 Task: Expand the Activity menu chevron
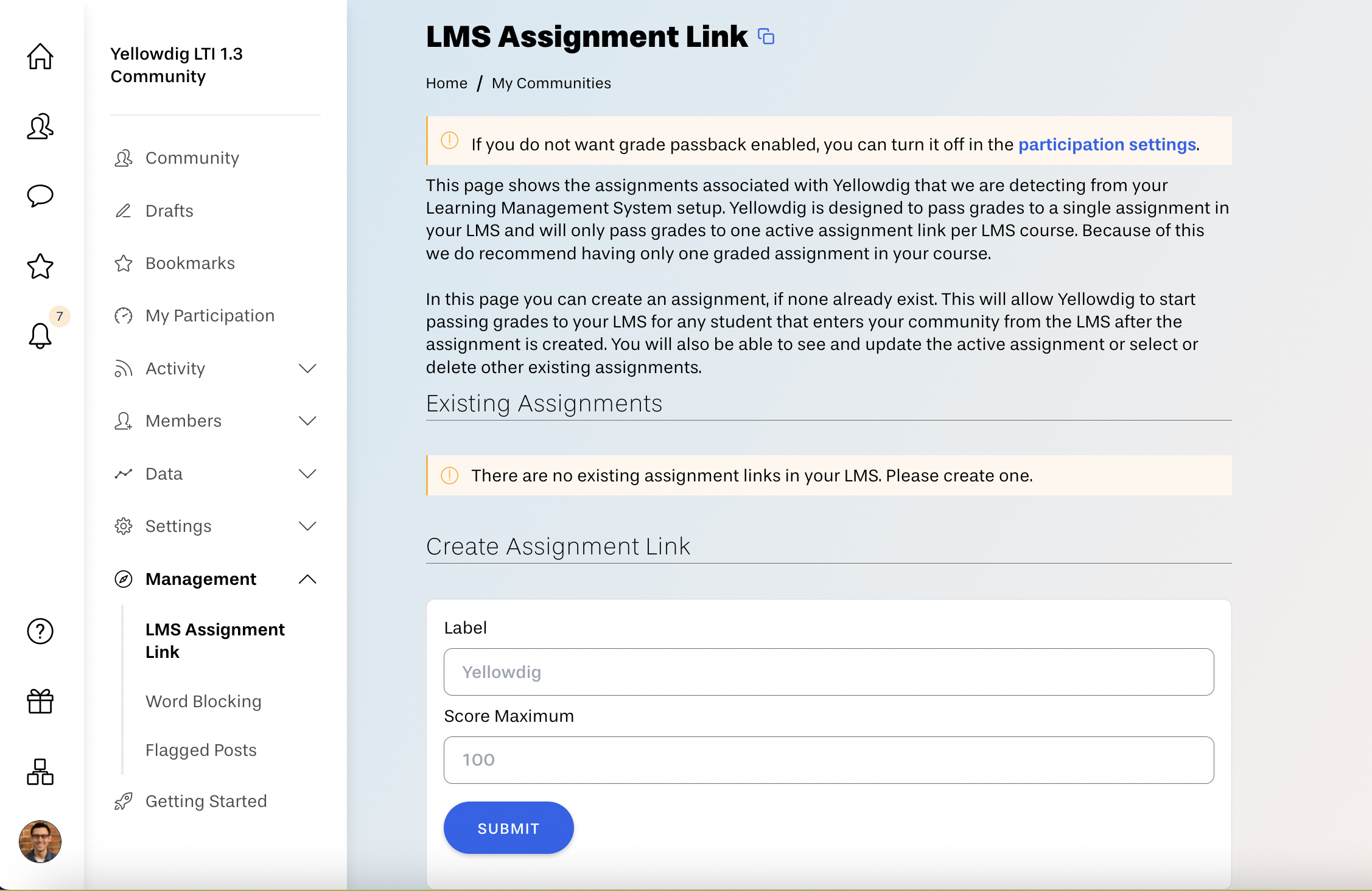(308, 368)
